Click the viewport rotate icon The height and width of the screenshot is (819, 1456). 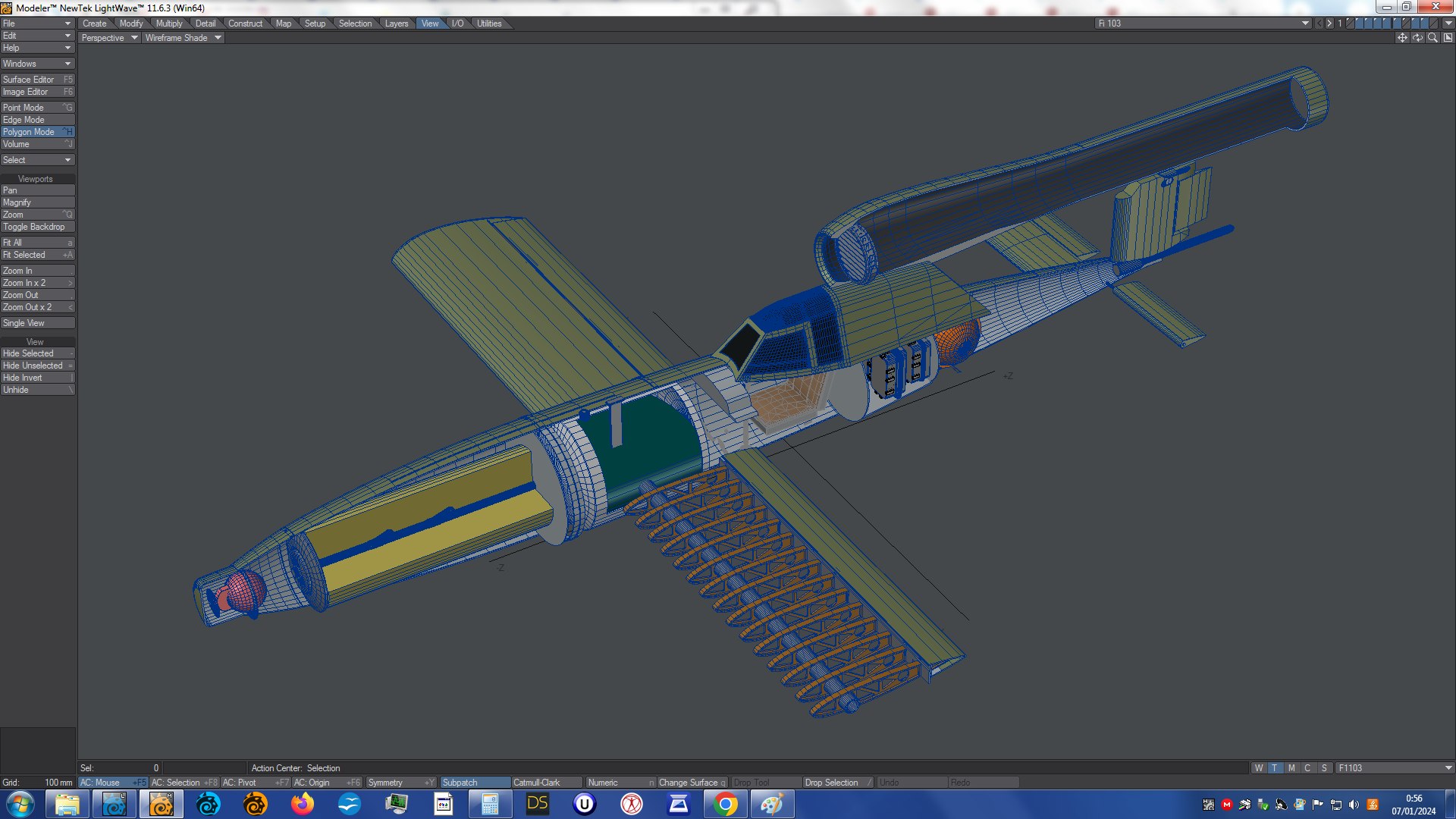point(1417,38)
